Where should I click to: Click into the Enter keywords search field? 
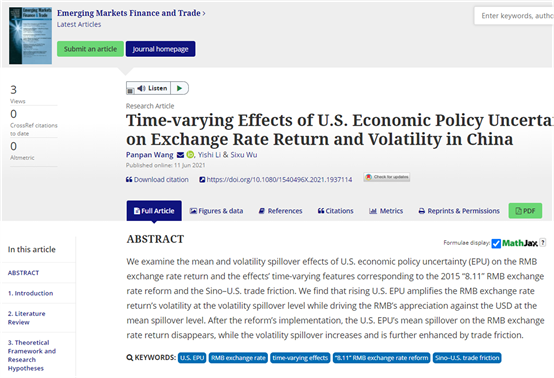click(x=514, y=16)
